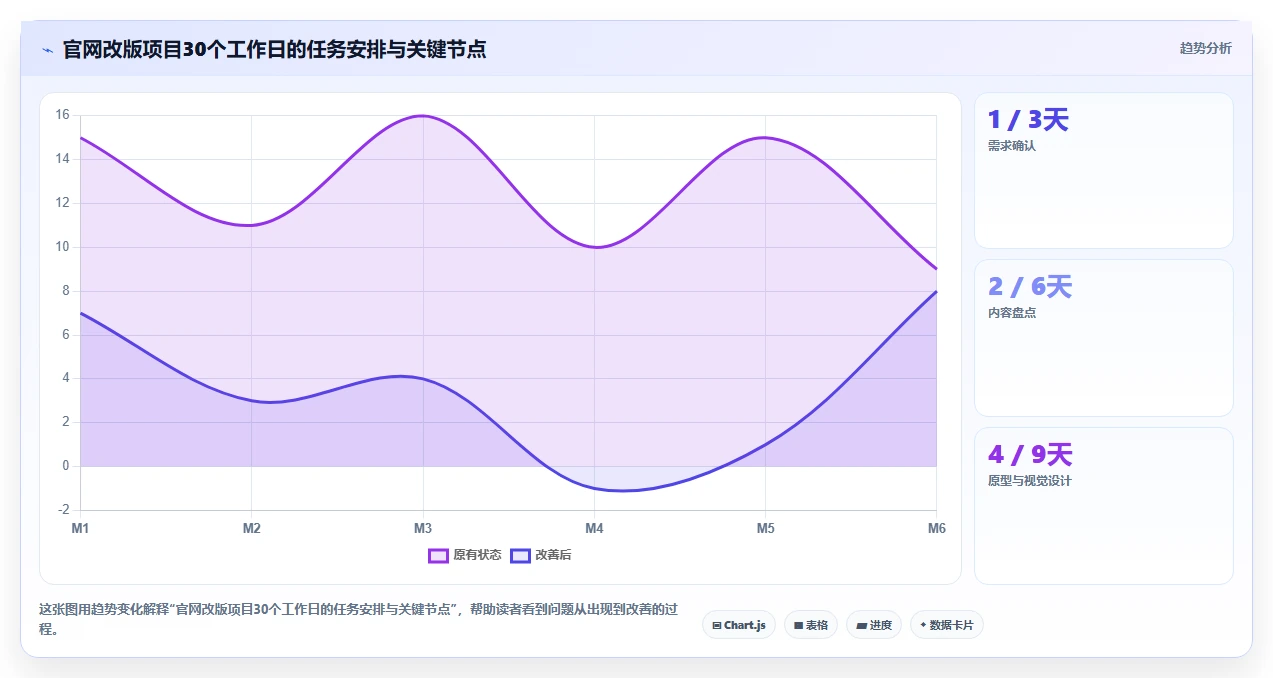1273x678 pixels.
Task: Click the 趋势分析 label in the header
Action: [x=1205, y=48]
